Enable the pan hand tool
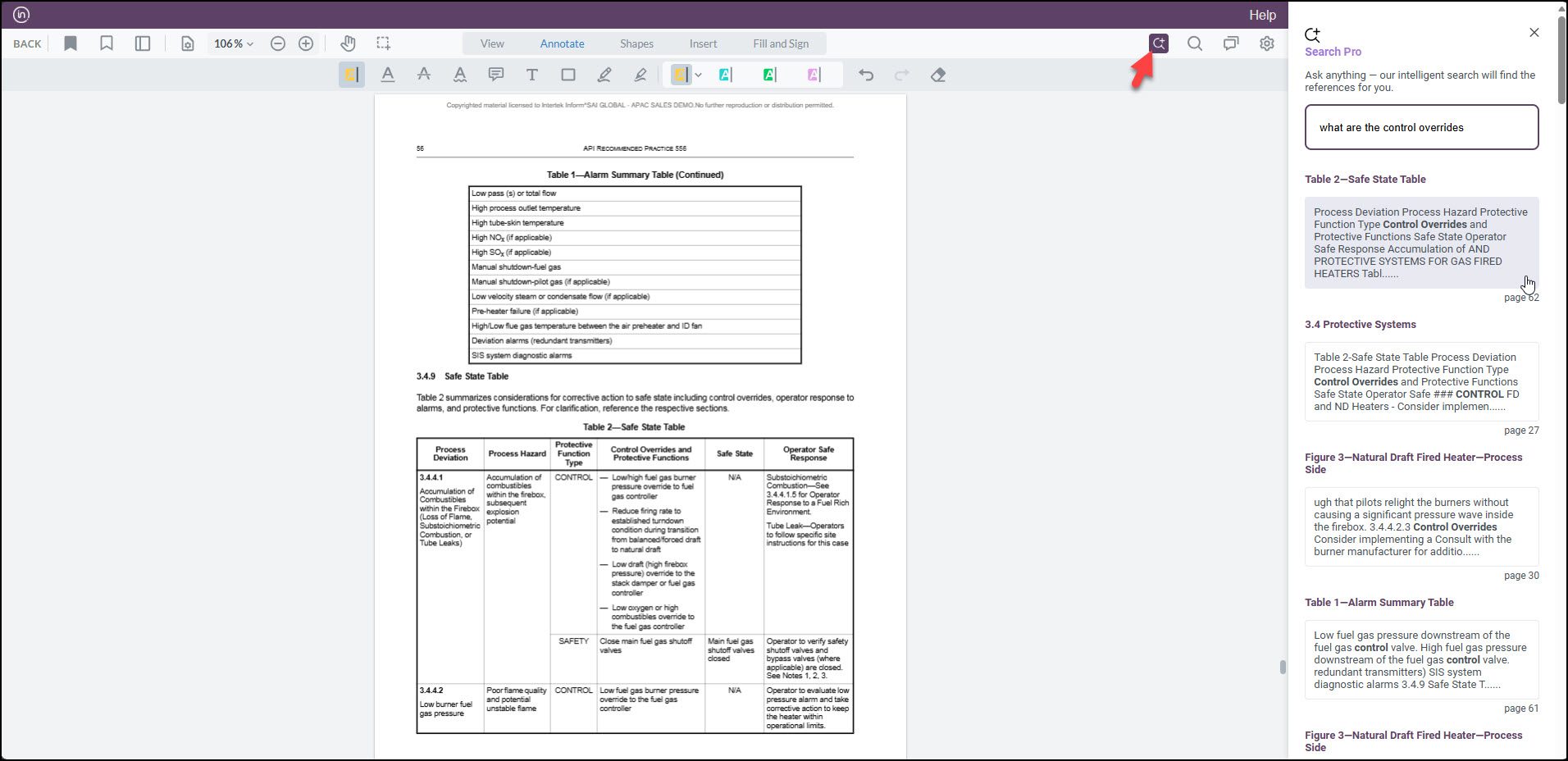 [348, 43]
